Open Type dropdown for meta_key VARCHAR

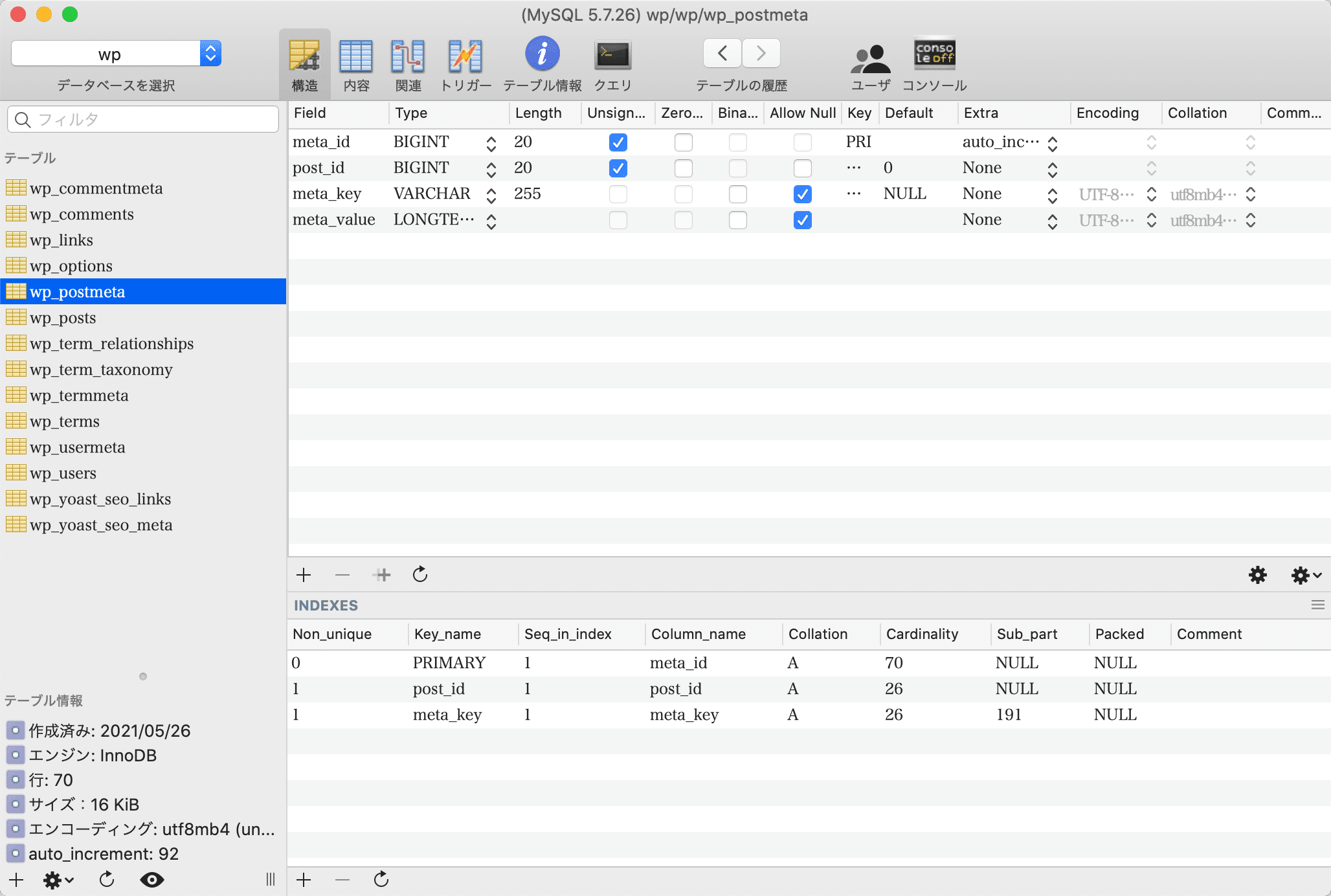click(491, 194)
